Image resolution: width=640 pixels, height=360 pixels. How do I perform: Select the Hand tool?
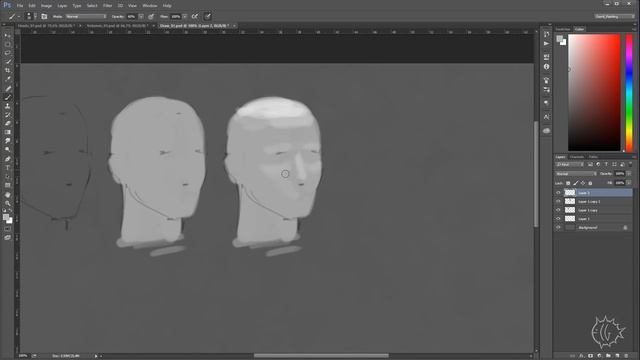(8, 194)
